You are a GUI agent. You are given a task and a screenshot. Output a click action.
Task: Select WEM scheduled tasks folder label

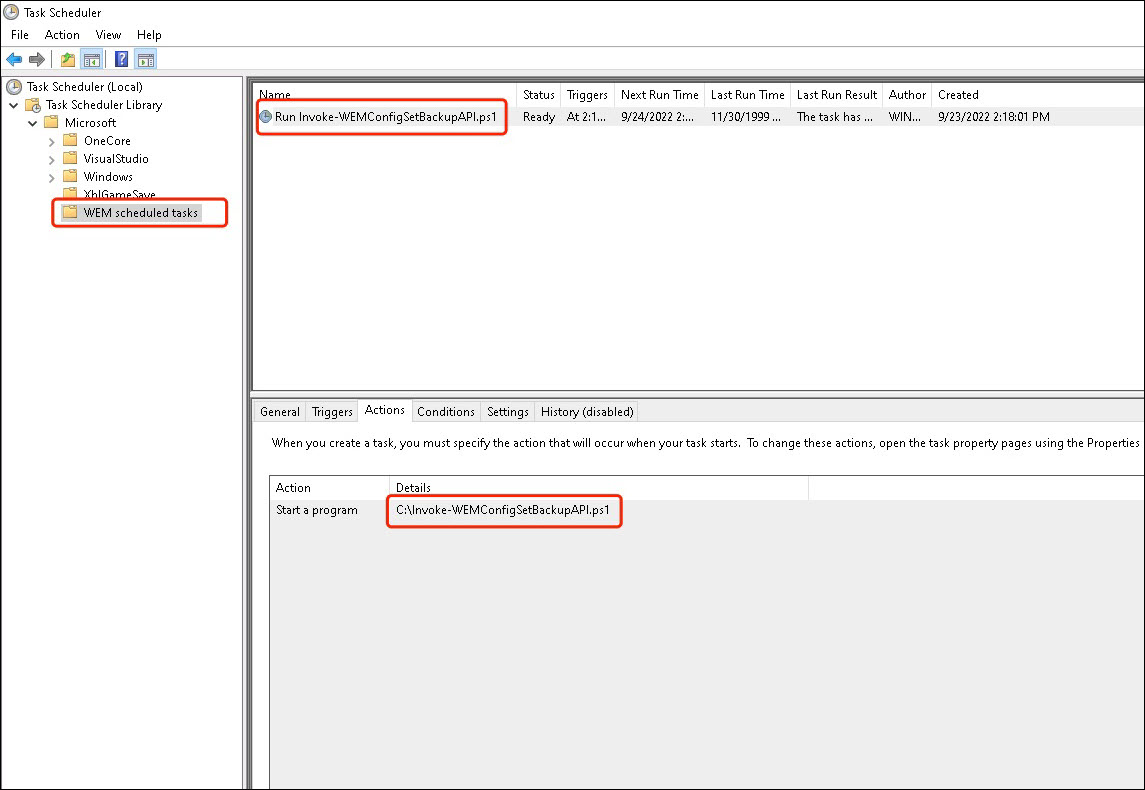pyautogui.click(x=141, y=213)
